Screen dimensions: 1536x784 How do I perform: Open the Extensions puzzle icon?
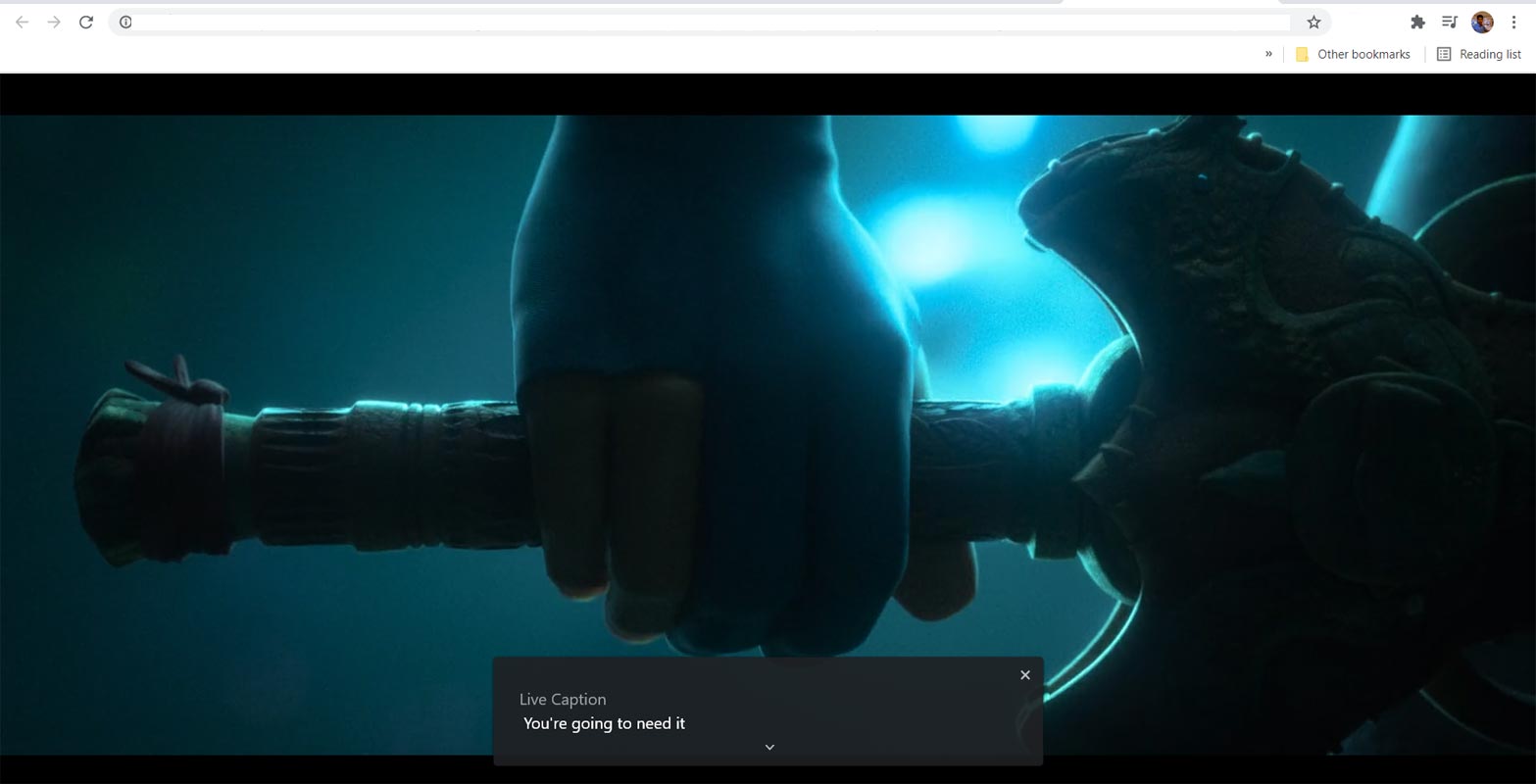pos(1417,23)
